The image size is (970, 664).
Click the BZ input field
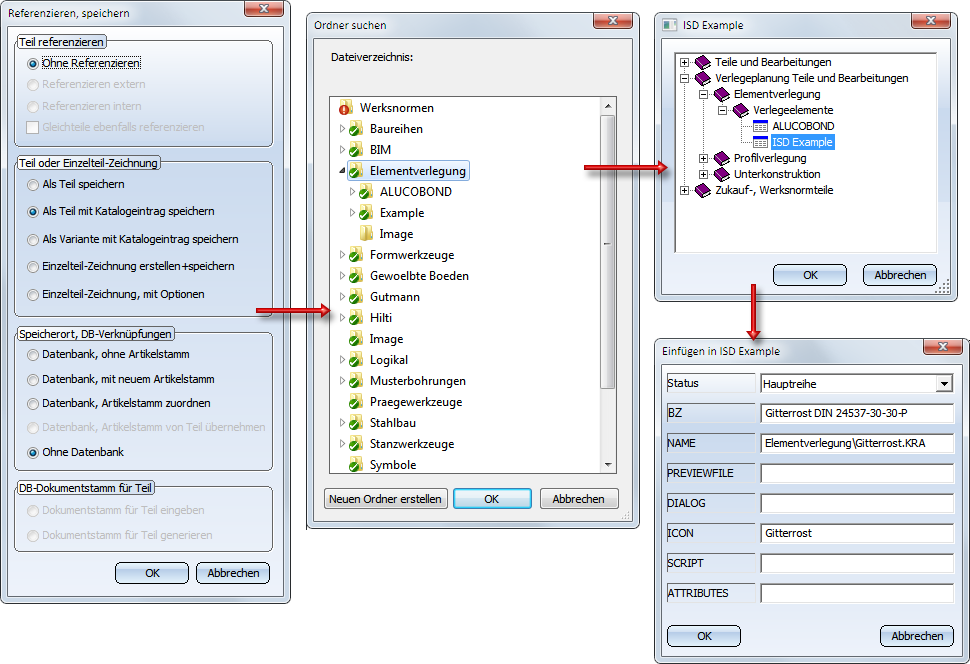pos(857,413)
